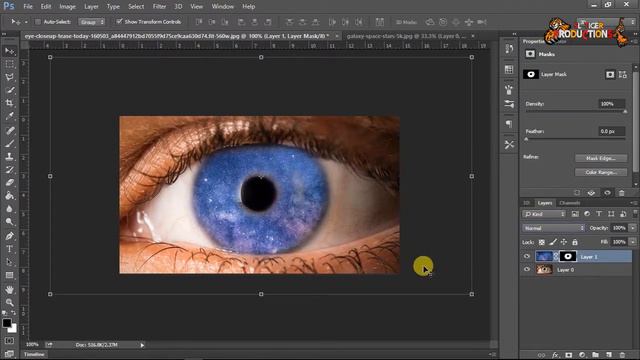Select Layer 0 thumbnail

pyautogui.click(x=544, y=269)
